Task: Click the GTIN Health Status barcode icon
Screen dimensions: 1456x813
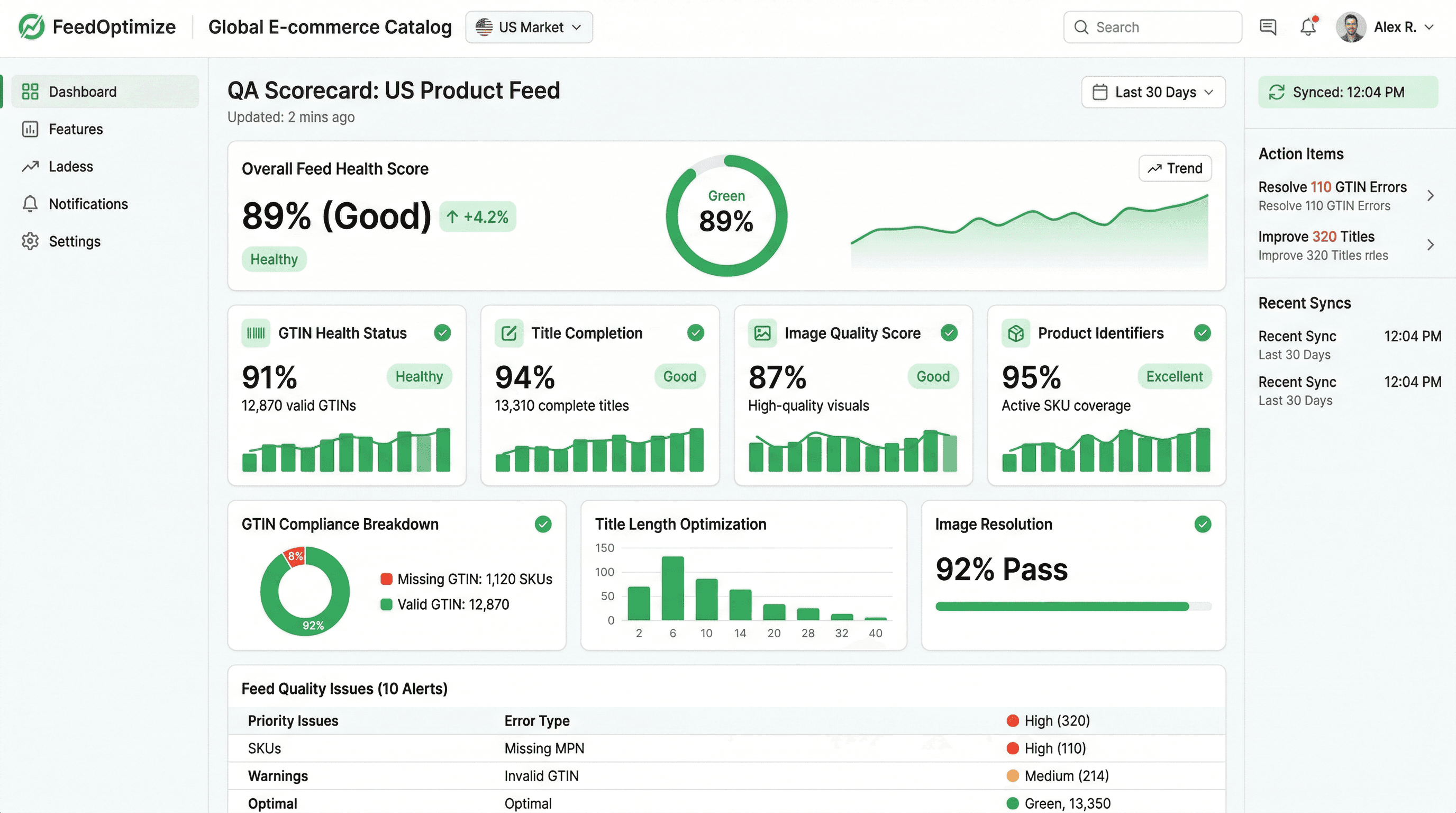Action: click(x=256, y=333)
